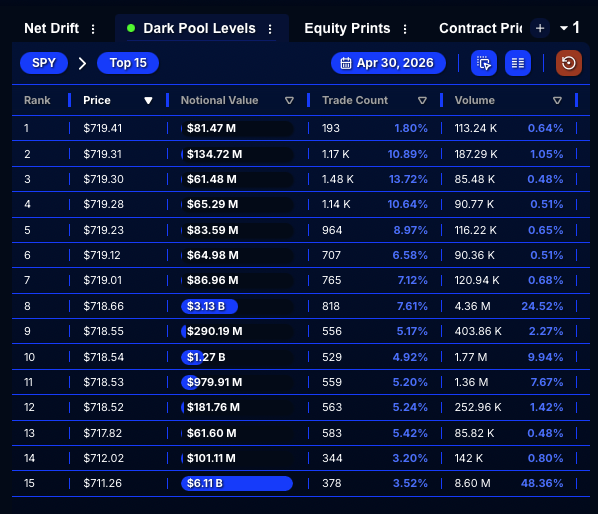Sort by Price using the filled arrow
The image size is (598, 514).
point(148,100)
